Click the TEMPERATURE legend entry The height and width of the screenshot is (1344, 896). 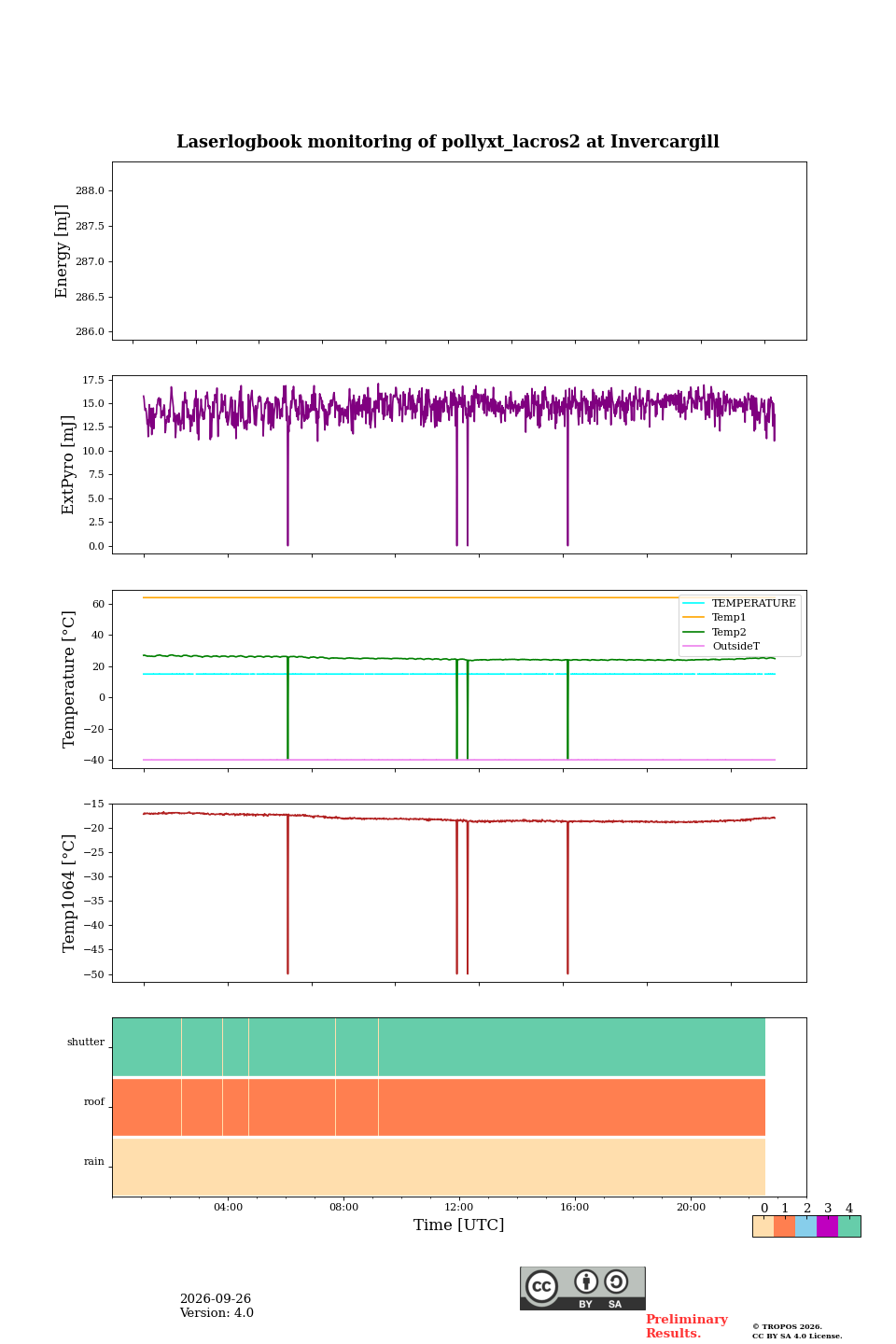(x=740, y=603)
